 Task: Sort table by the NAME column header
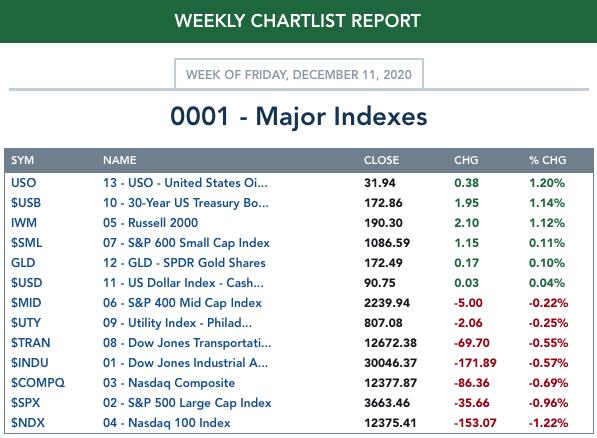(120, 160)
